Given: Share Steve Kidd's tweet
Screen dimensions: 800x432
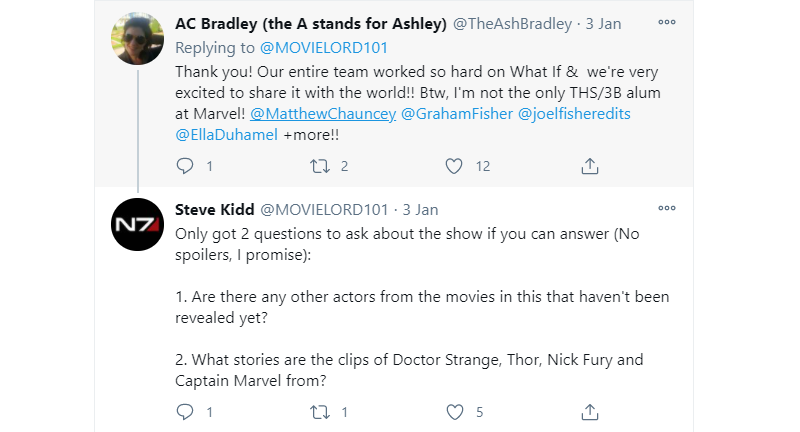Looking at the screenshot, I should [590, 411].
